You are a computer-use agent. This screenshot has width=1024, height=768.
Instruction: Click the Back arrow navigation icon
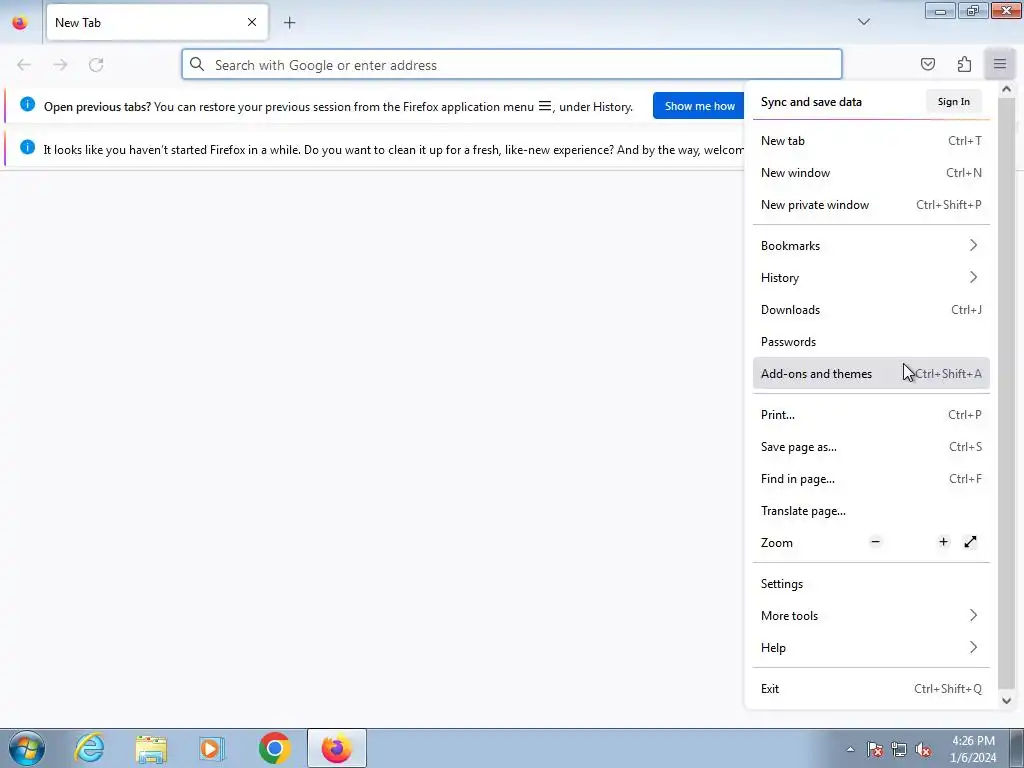pos(24,65)
